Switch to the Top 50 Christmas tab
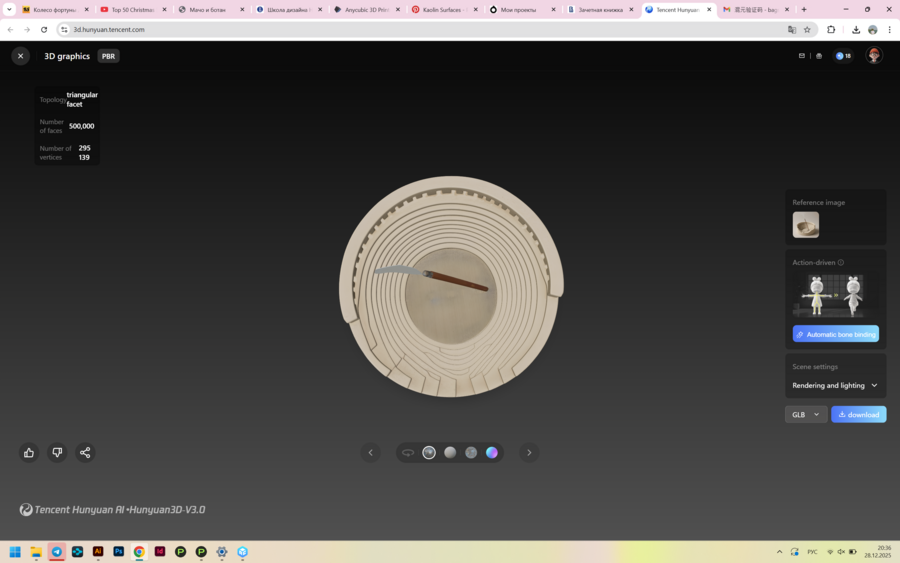 point(133,10)
